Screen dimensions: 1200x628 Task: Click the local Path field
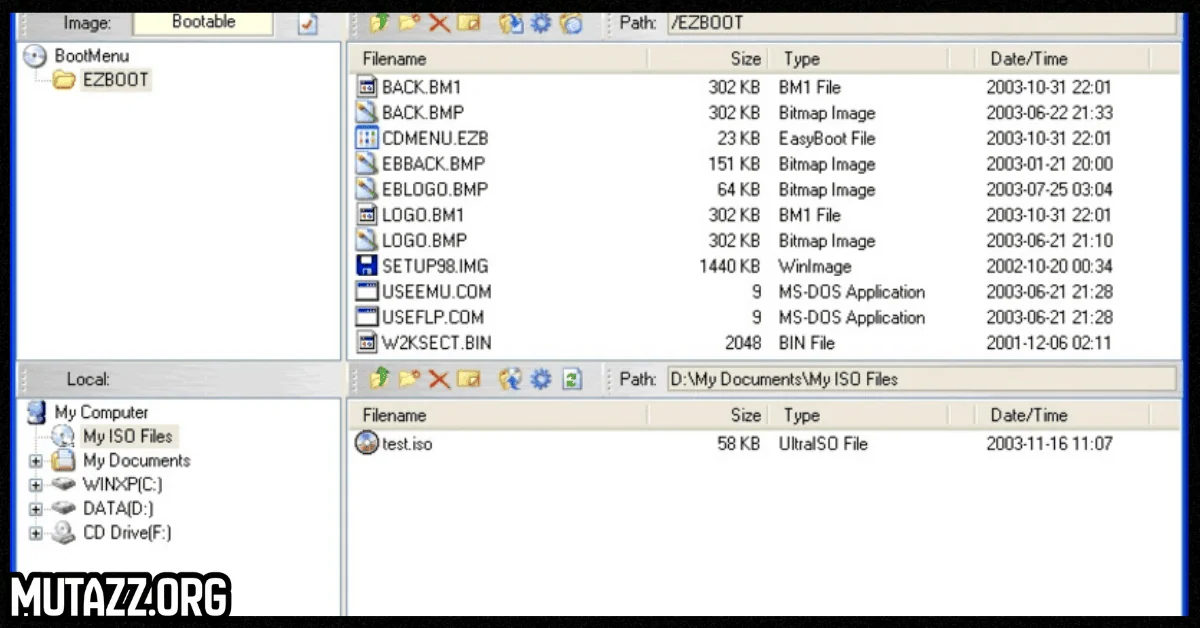click(x=920, y=379)
